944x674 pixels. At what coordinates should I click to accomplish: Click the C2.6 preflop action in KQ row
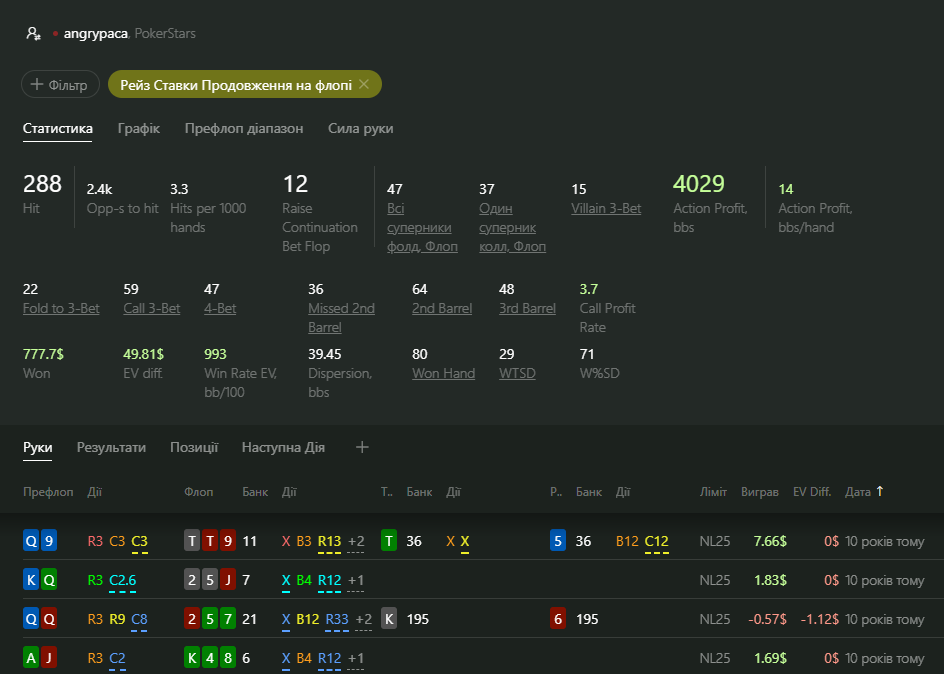[x=123, y=581]
